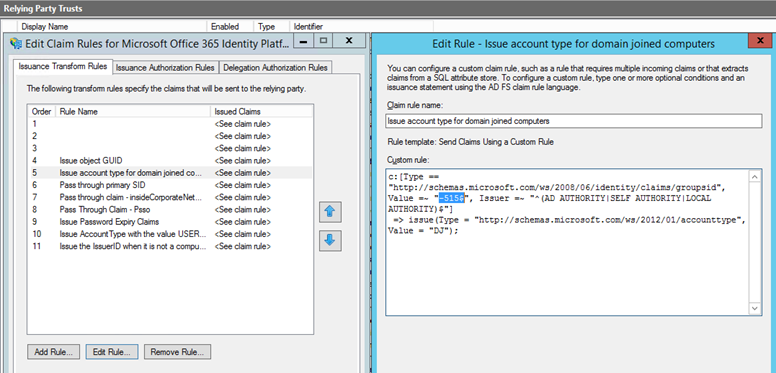
Task: Click into the Claim rule name field
Action: [x=574, y=121]
